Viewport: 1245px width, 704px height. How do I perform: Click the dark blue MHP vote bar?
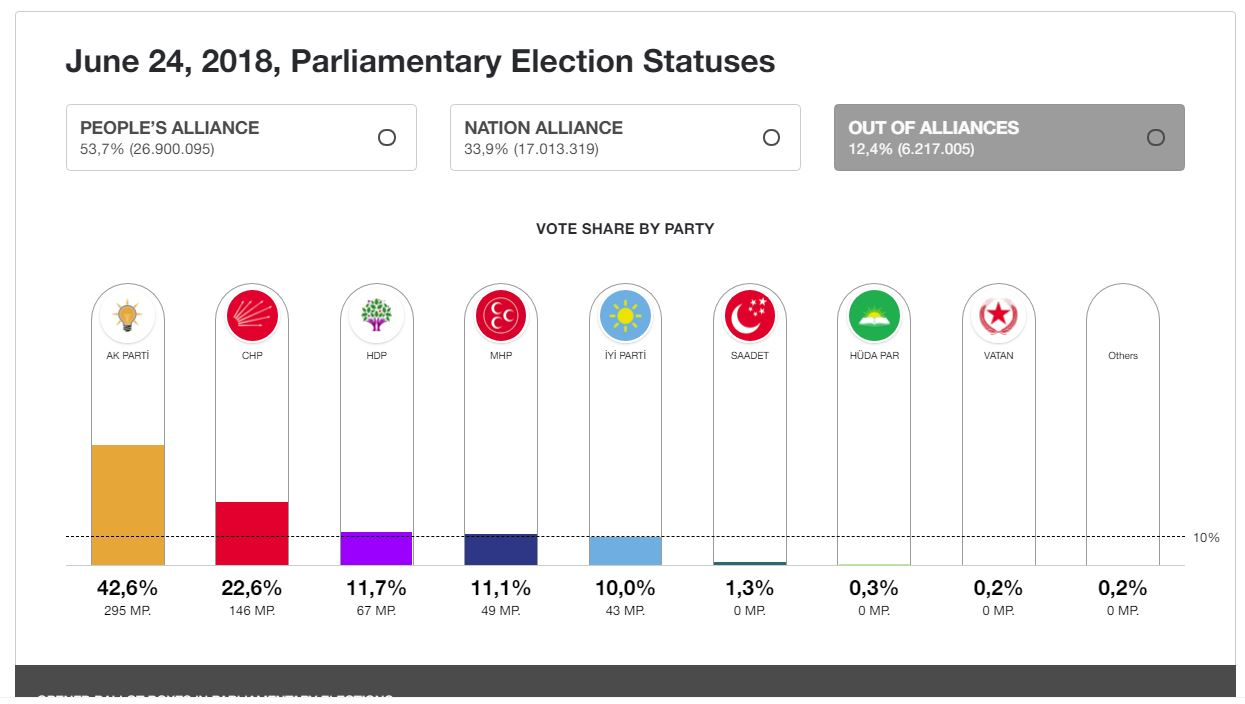501,549
